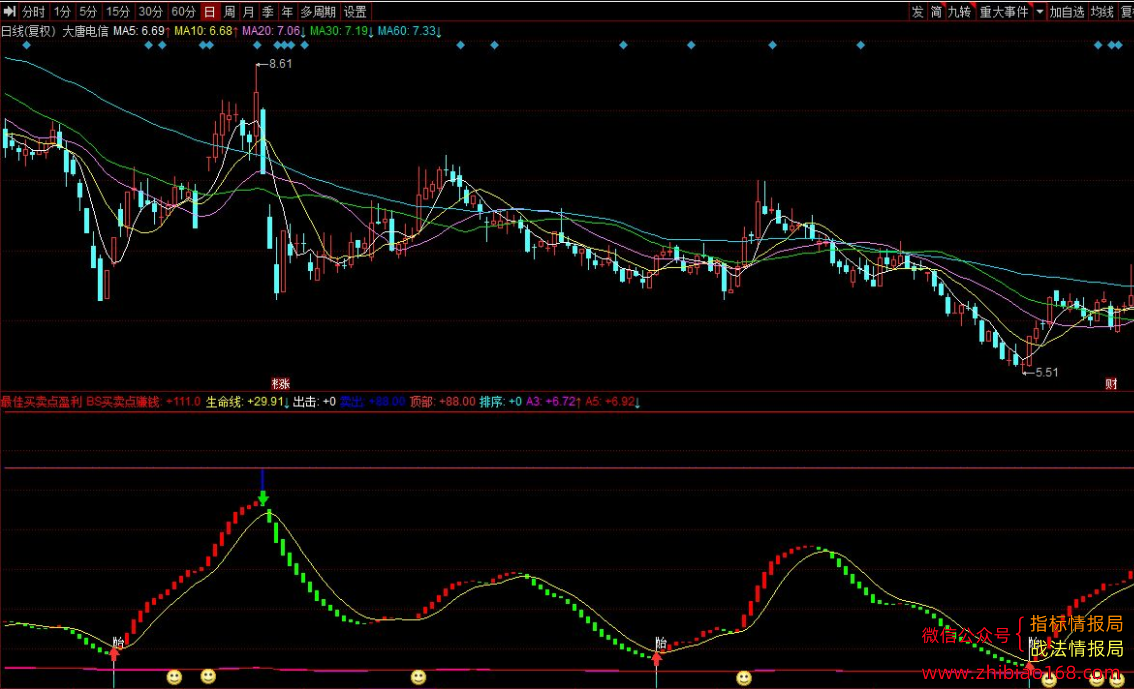Click the 发 toolbar button
This screenshot has height=689, width=1134.
point(918,12)
